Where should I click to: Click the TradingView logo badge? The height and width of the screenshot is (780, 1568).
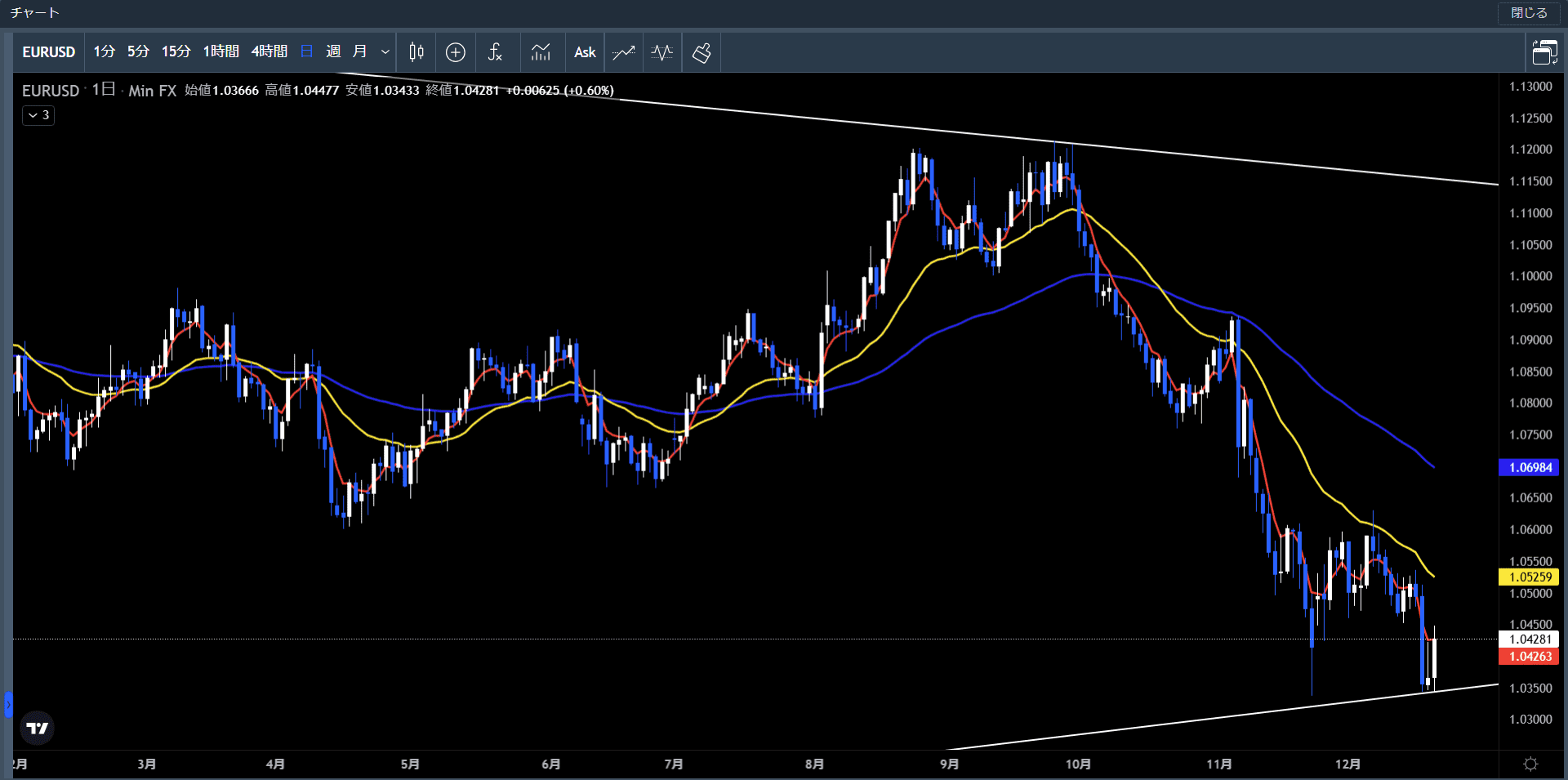tap(37, 728)
